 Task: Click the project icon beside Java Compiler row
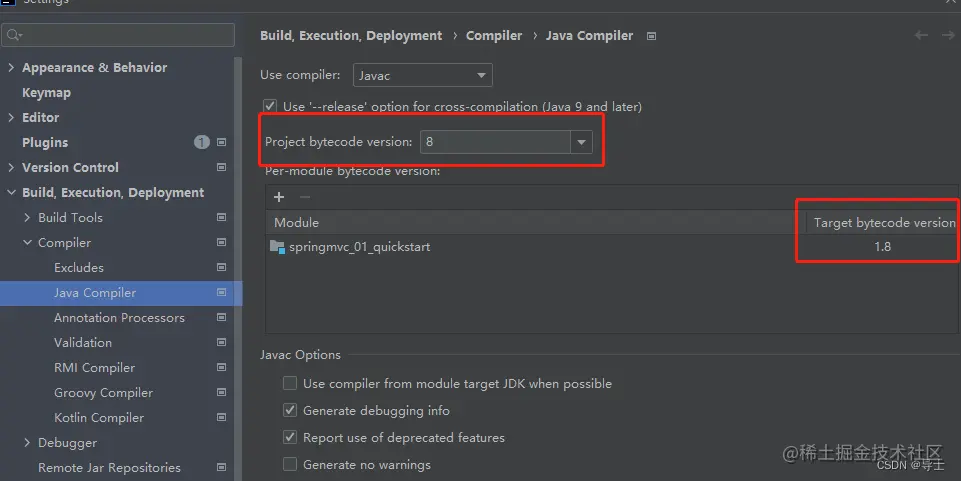[221, 292]
